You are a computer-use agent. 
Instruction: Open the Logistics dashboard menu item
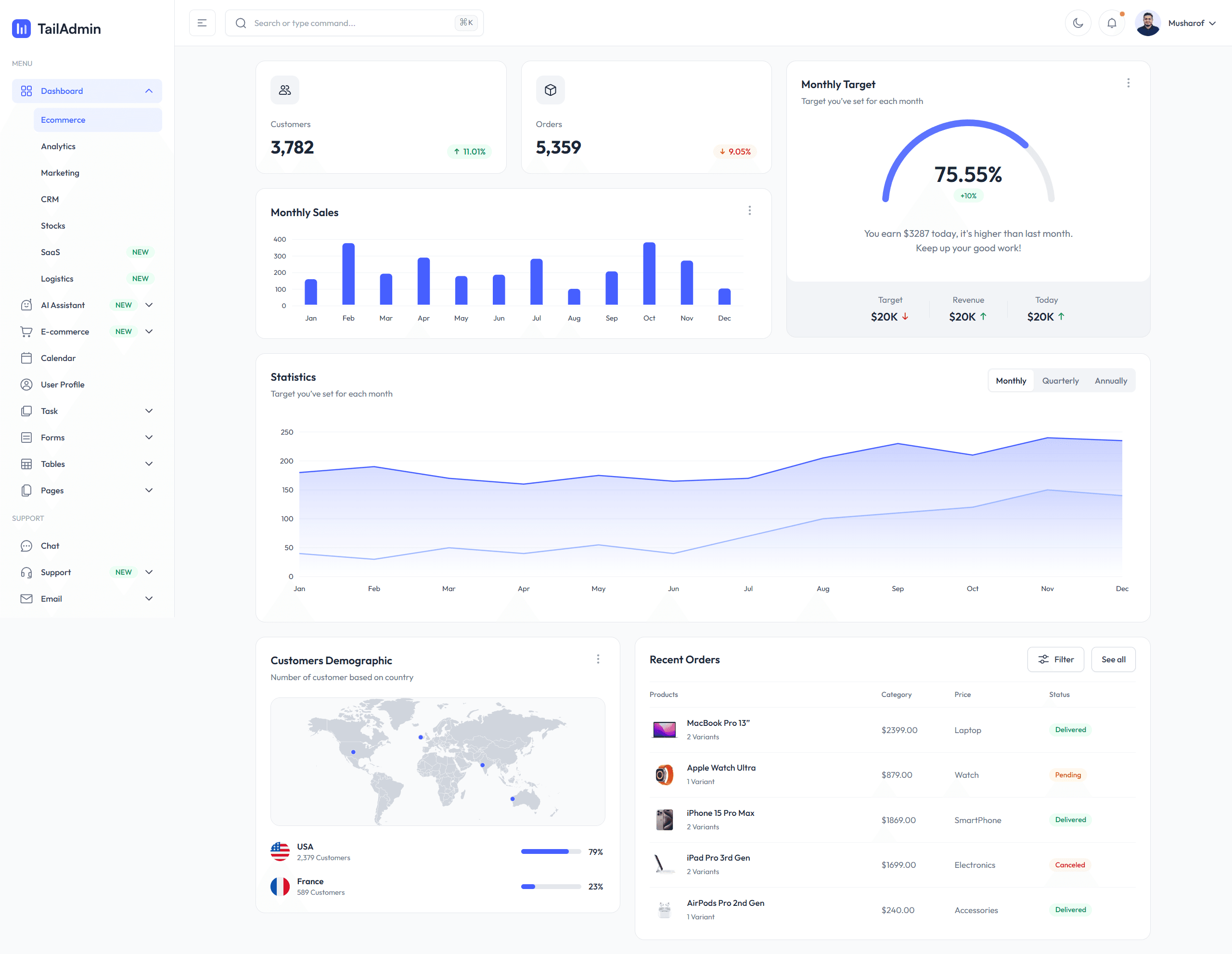click(57, 278)
